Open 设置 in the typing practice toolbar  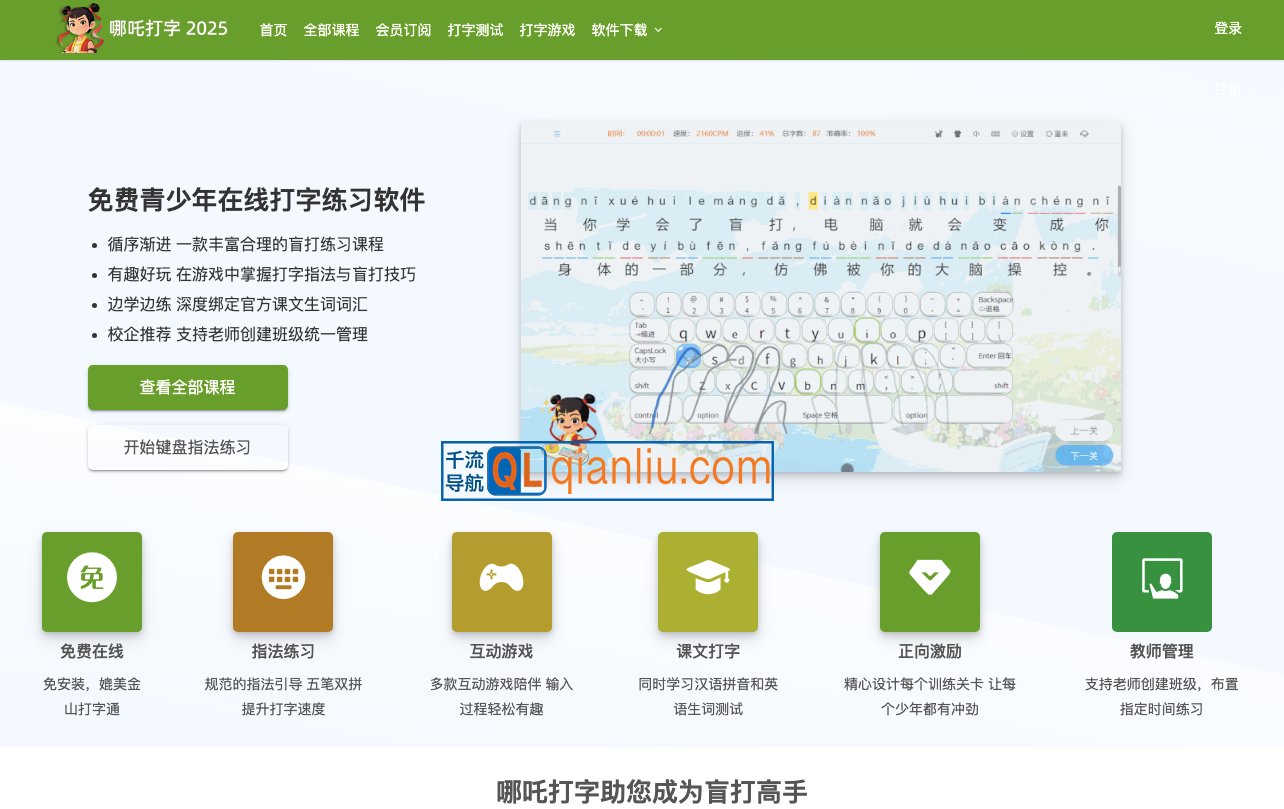point(1022,133)
